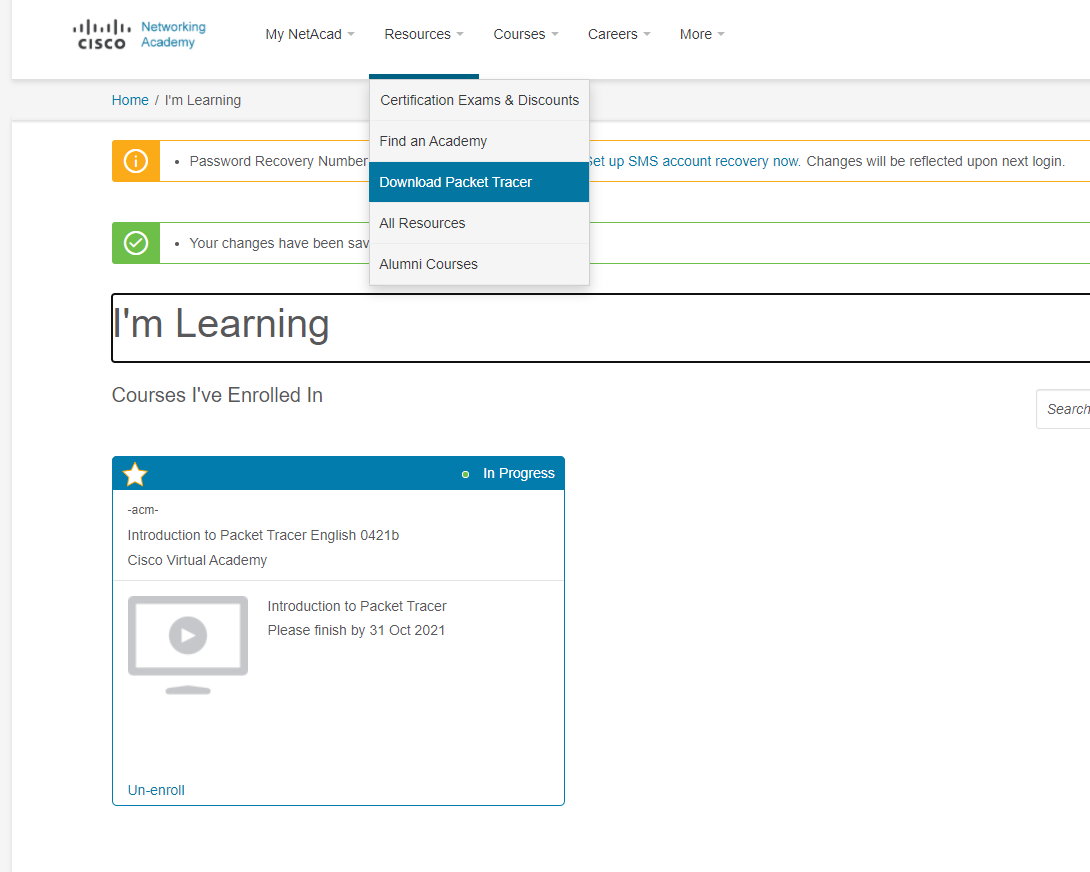Click the Un-enroll link

pos(156,790)
